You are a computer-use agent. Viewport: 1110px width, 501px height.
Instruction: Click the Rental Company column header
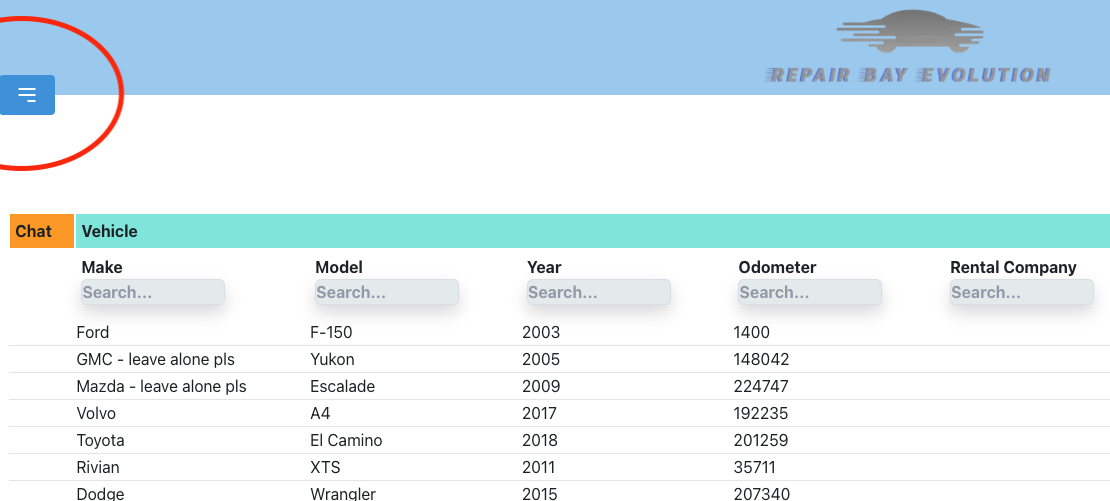coord(1013,267)
